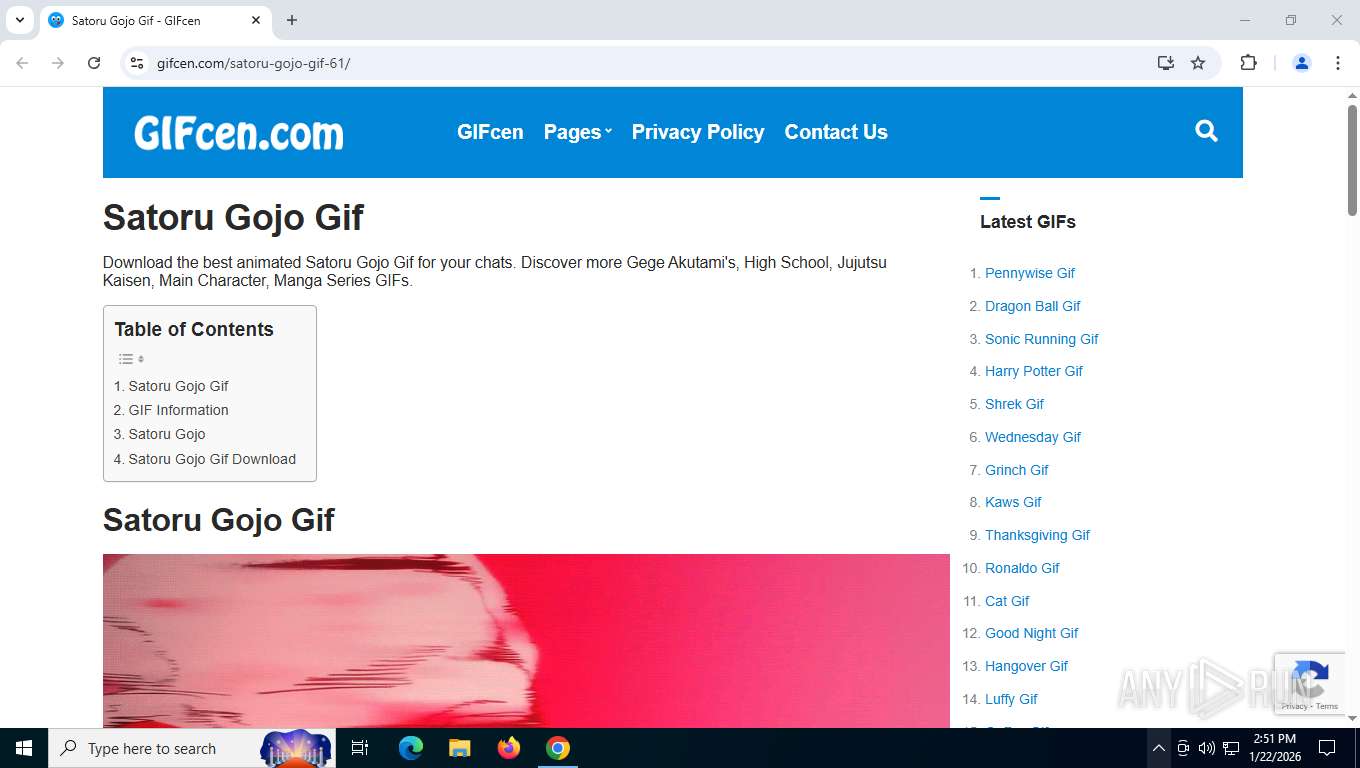Click the address bar URL field
The width and height of the screenshot is (1360, 768).
point(640,63)
